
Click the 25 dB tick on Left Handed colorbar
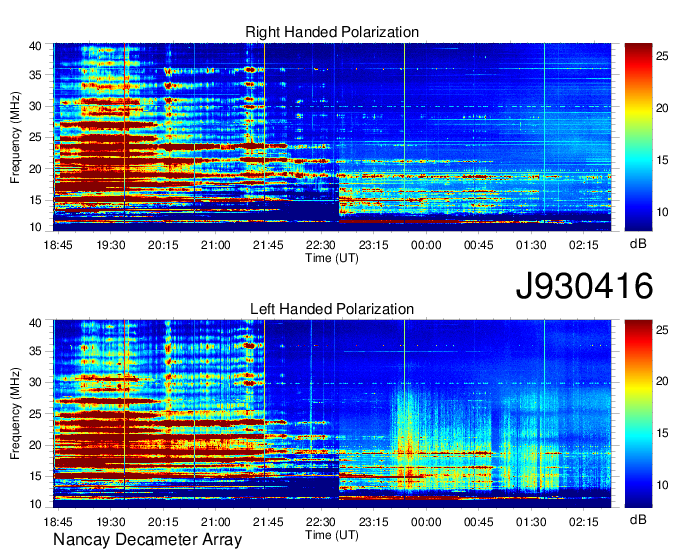tap(662, 330)
